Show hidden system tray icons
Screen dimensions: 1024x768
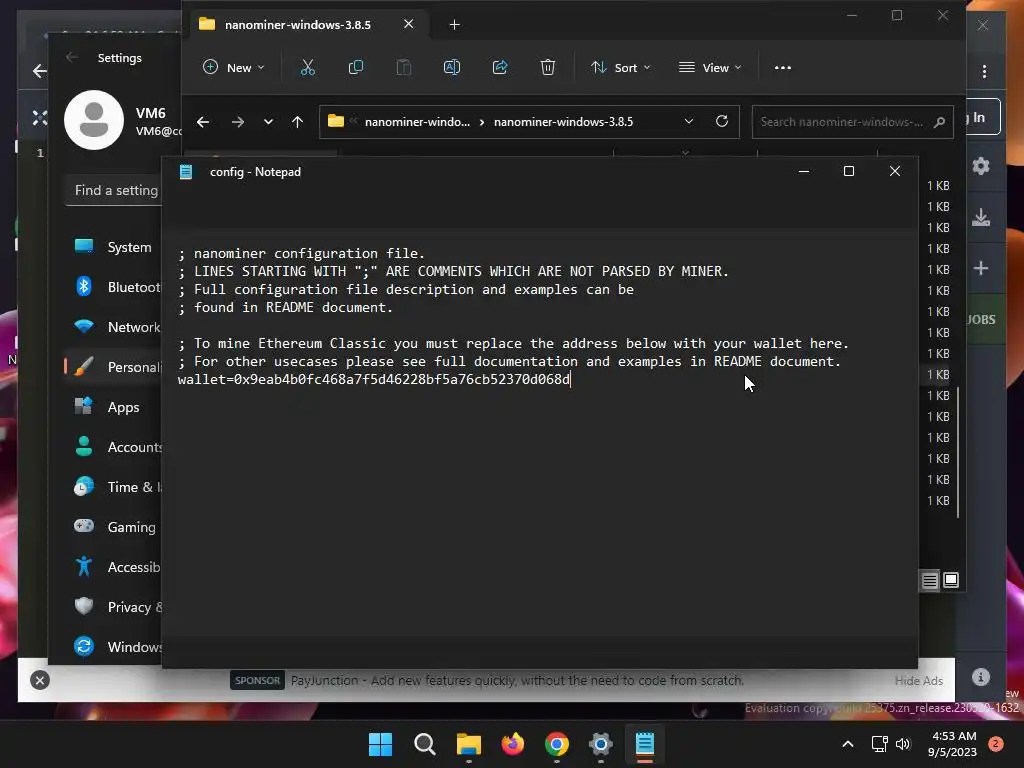[x=848, y=744]
